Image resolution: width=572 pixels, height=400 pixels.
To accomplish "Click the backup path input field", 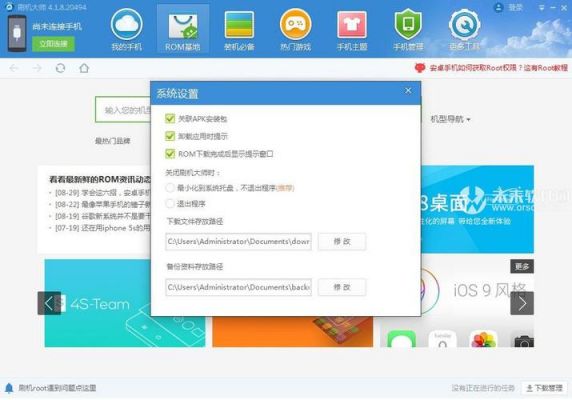I will pyautogui.click(x=239, y=287).
